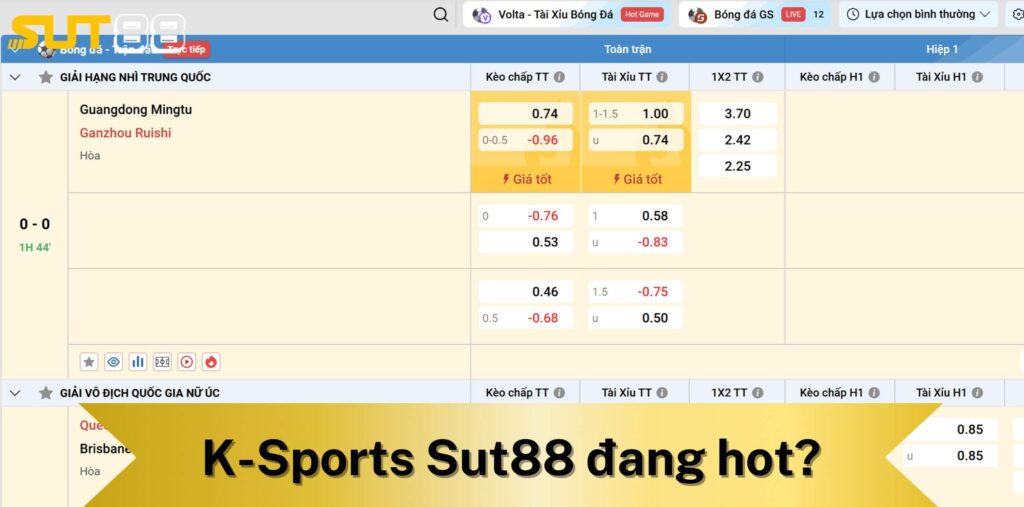Toggle favorite star for Guangdong match

pos(89,362)
